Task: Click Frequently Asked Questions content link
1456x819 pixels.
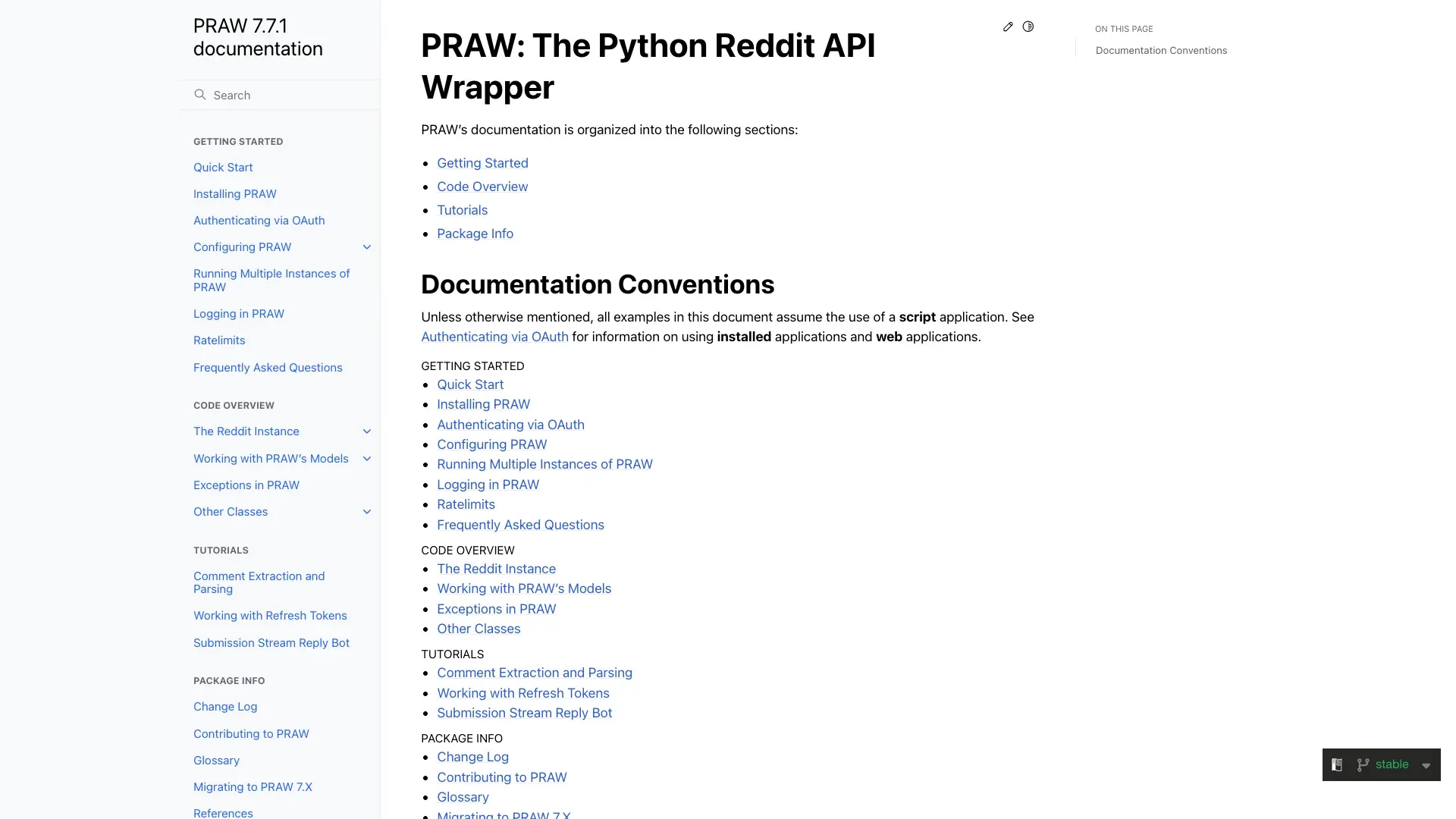Action: click(x=520, y=525)
